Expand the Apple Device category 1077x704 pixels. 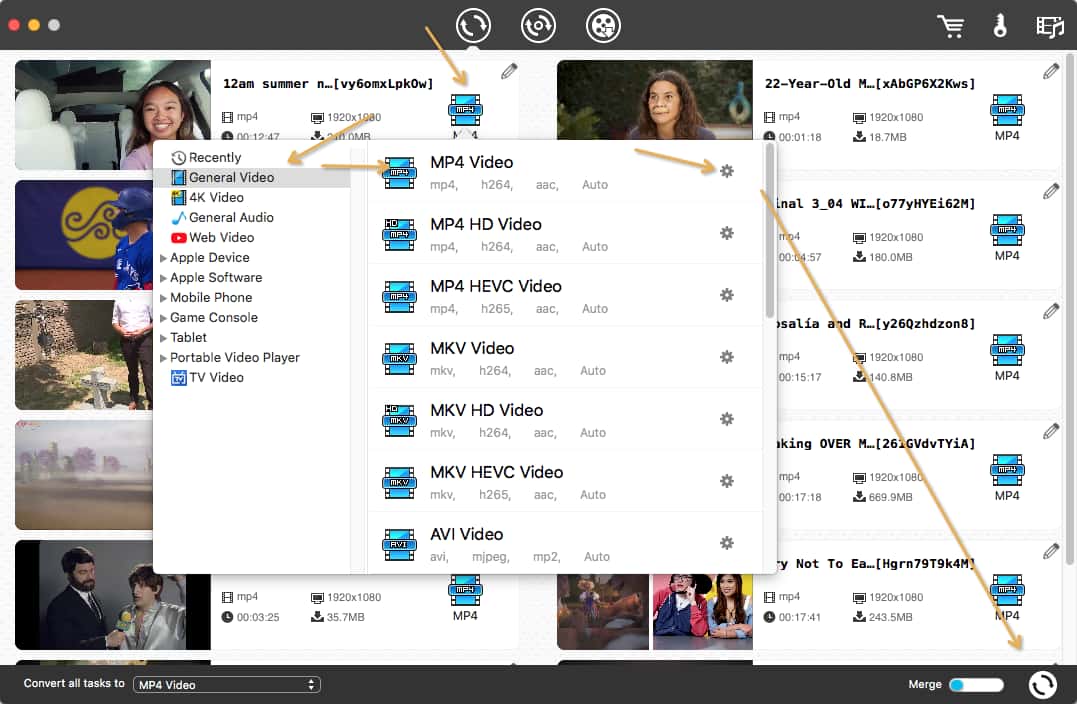click(164, 258)
